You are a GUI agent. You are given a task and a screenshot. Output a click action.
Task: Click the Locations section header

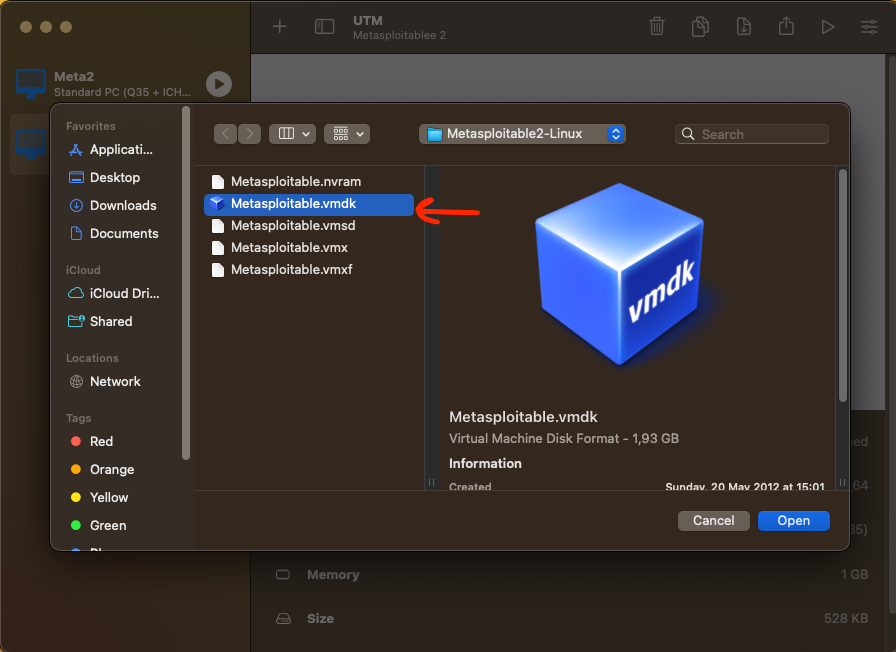point(92,358)
